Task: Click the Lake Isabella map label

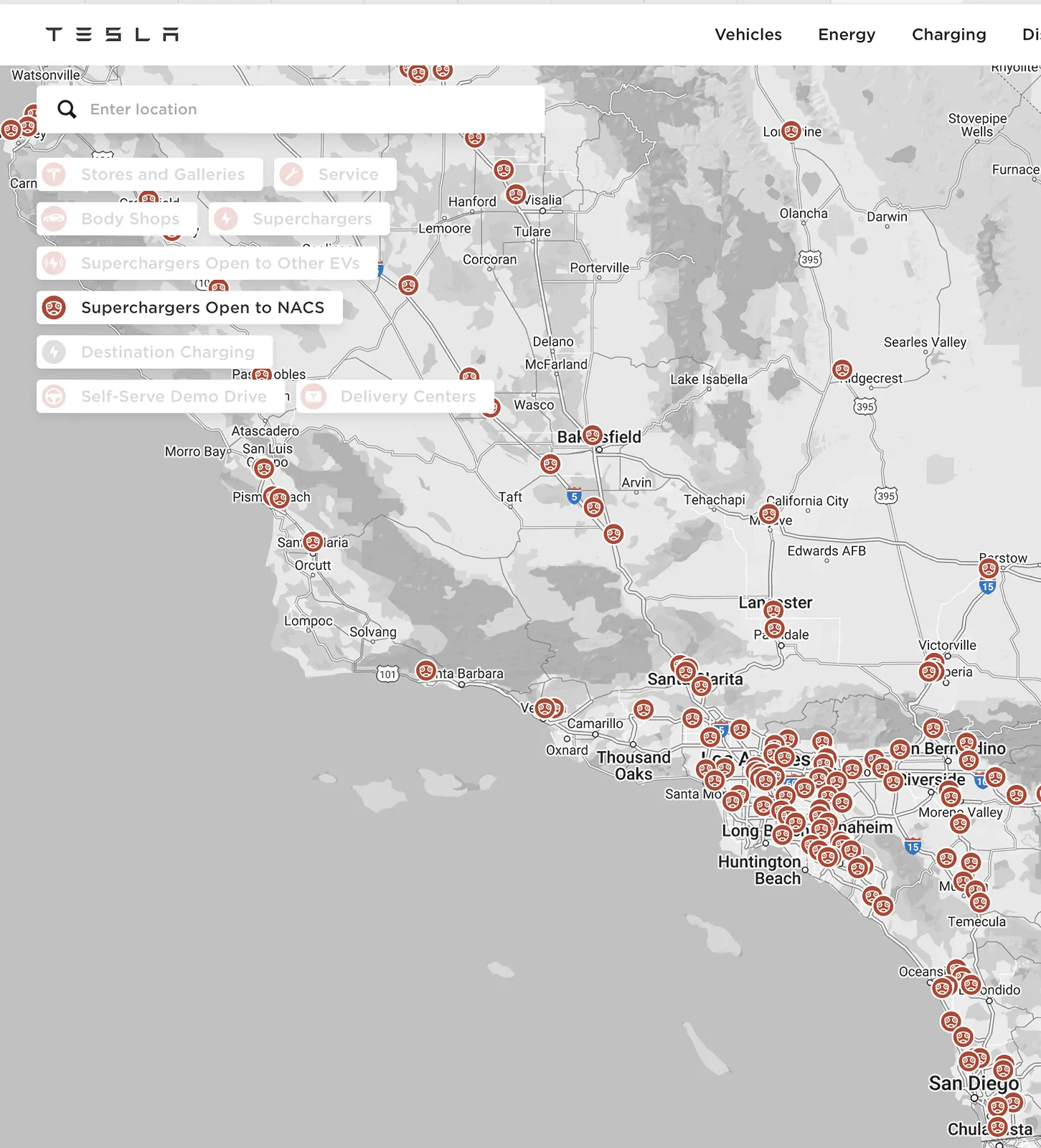Action: click(x=709, y=379)
